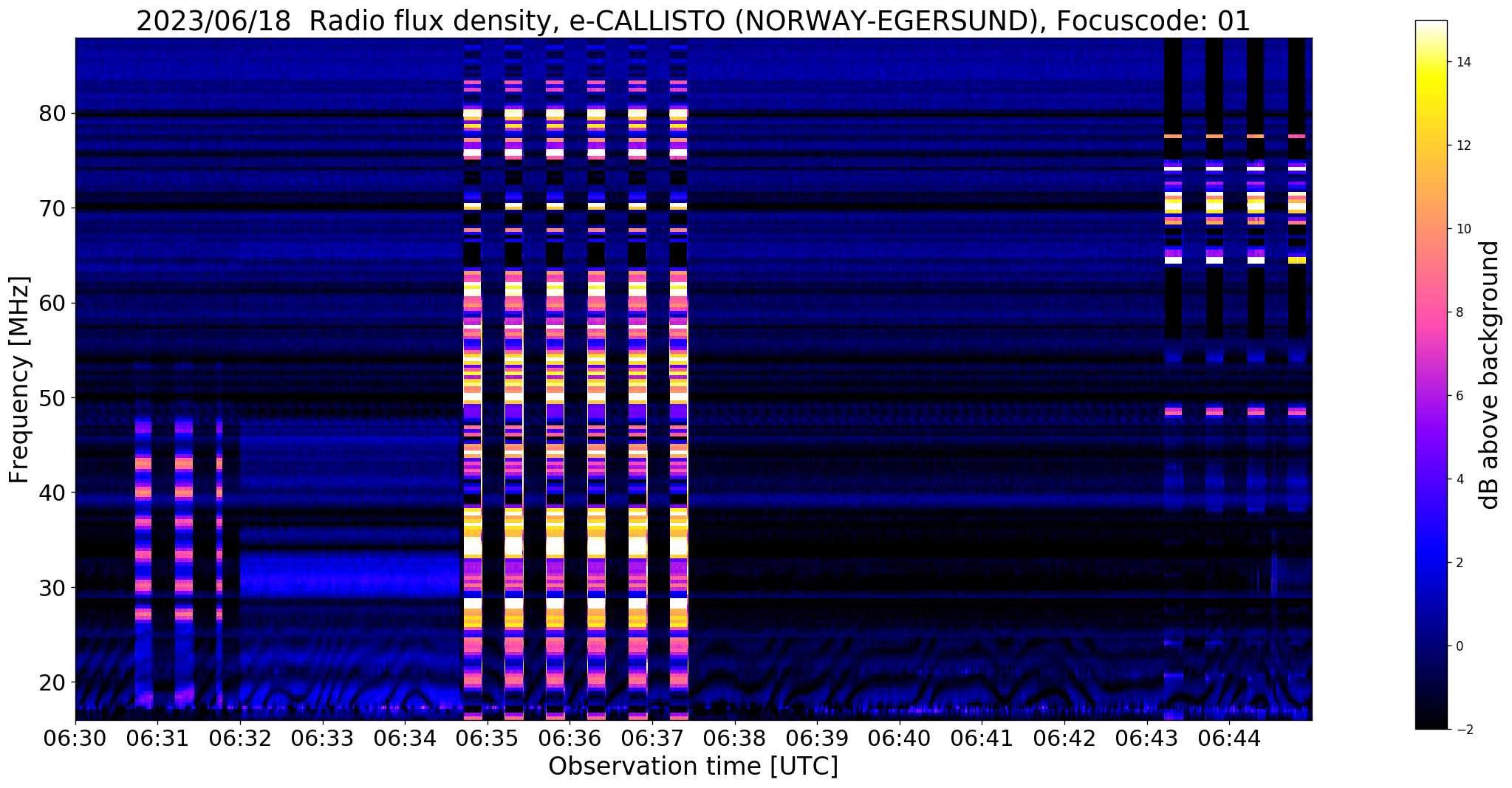Click the 20 MHz frequency tick label

point(53,682)
